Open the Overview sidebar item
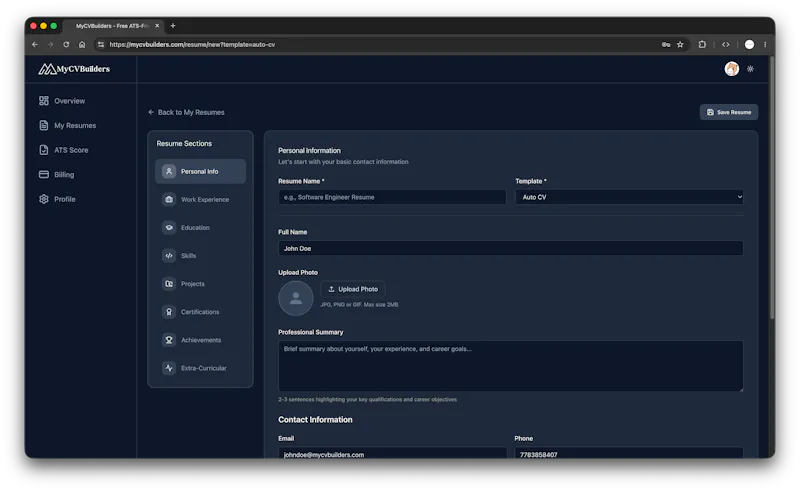Screen dimensions: 800x491 coord(62,101)
